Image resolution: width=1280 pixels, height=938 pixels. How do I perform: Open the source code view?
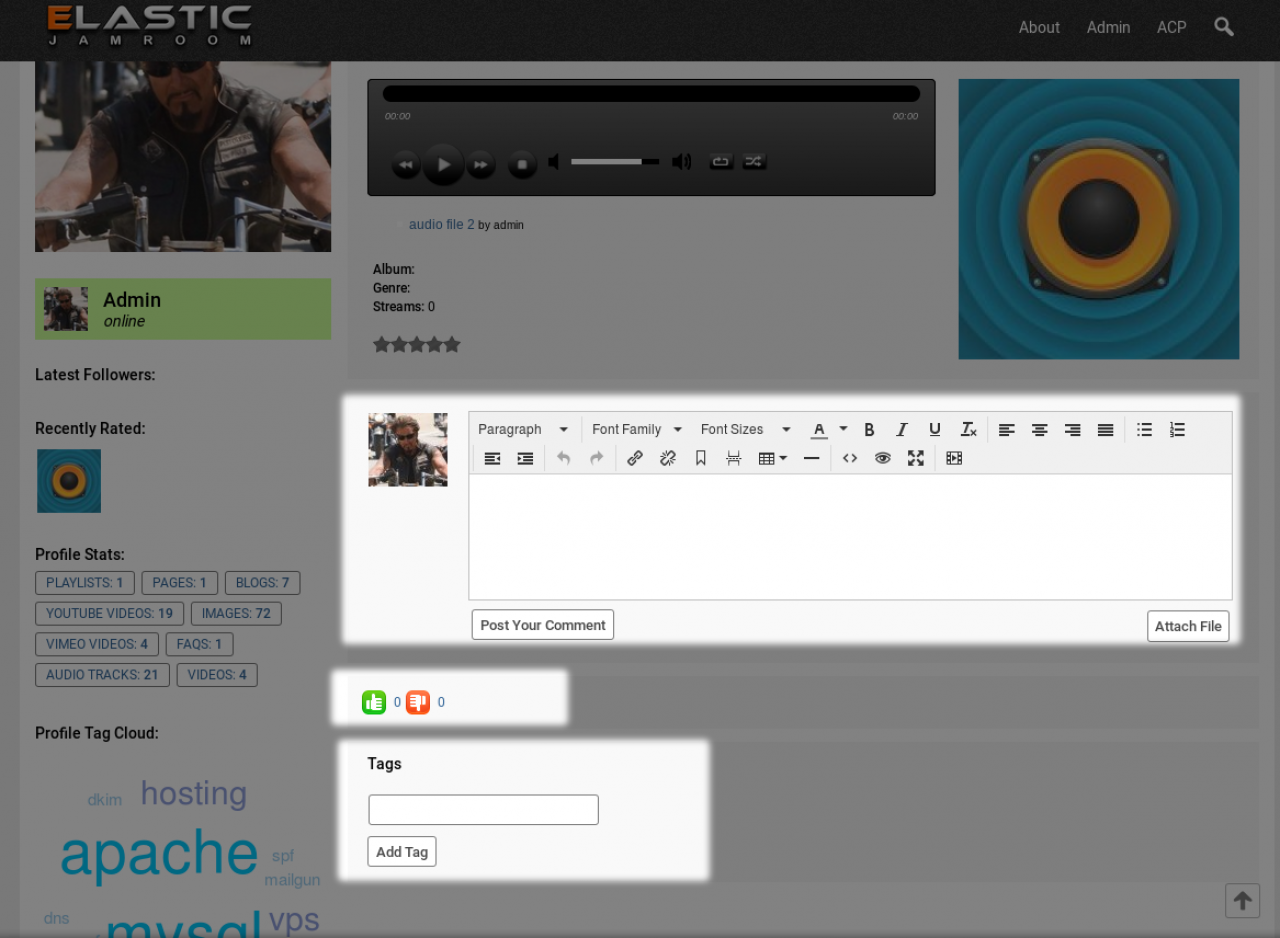coord(850,459)
